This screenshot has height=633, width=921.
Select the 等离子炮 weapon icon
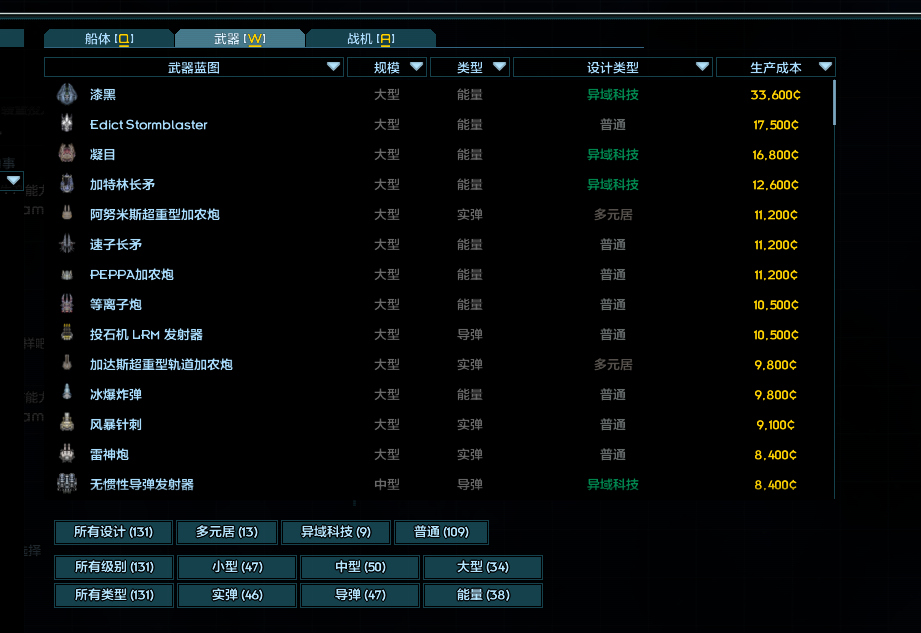[67, 305]
